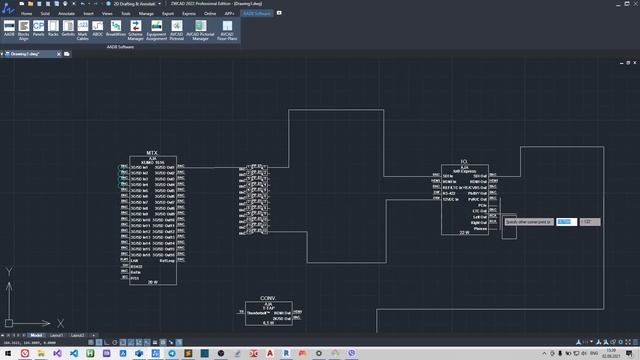Open Visual Studio Code from taskbar

tap(74, 353)
